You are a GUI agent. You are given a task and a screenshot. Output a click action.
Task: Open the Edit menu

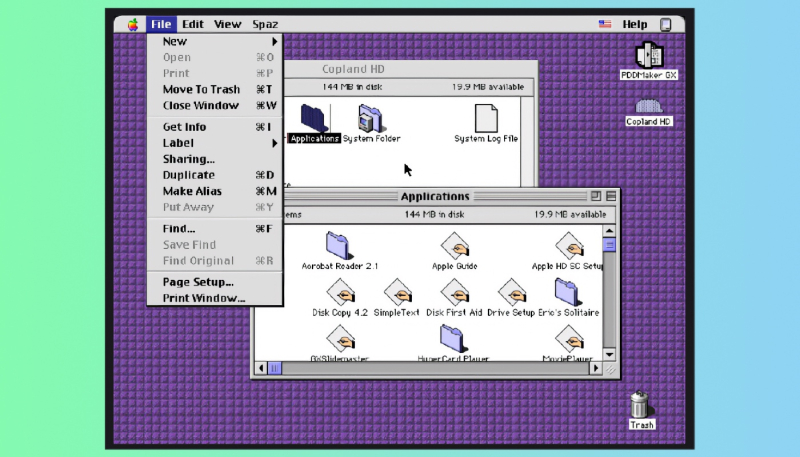point(193,24)
